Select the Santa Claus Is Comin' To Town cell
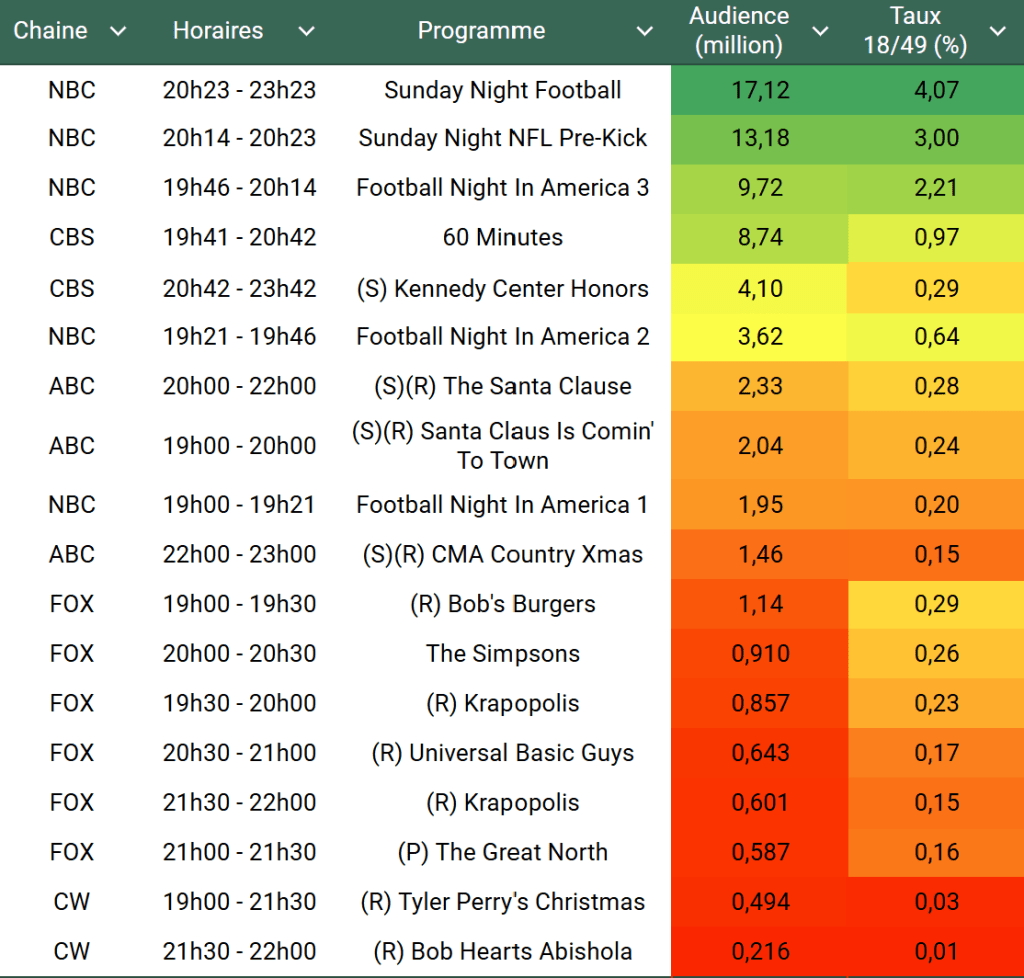 (x=503, y=446)
